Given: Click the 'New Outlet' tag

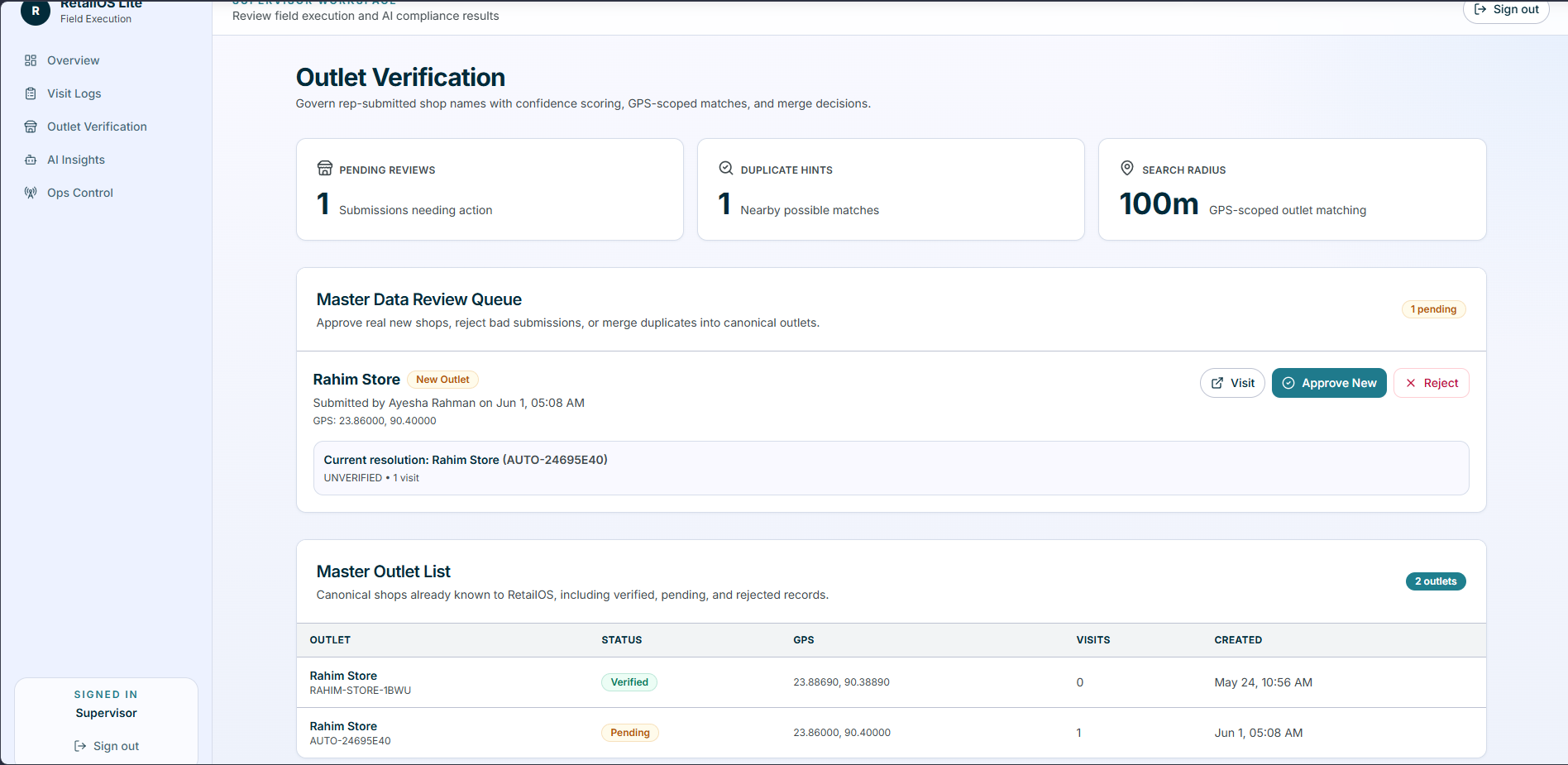Looking at the screenshot, I should 442,380.
